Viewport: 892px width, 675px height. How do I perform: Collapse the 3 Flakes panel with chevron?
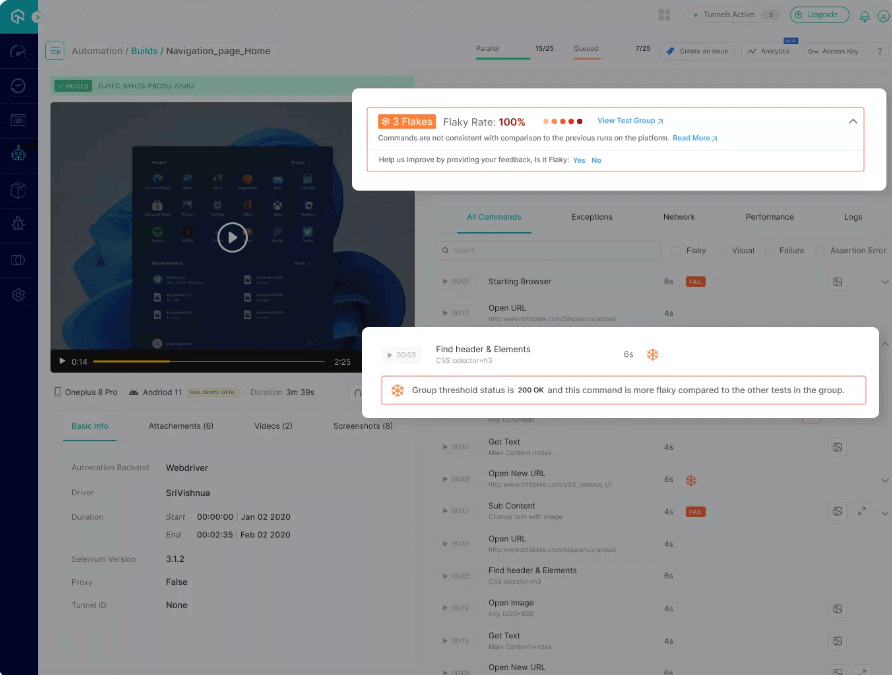(853, 121)
